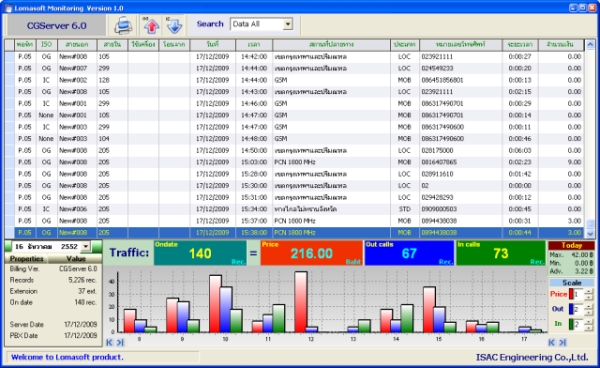Increase the In scale stepper

click(x=589, y=322)
